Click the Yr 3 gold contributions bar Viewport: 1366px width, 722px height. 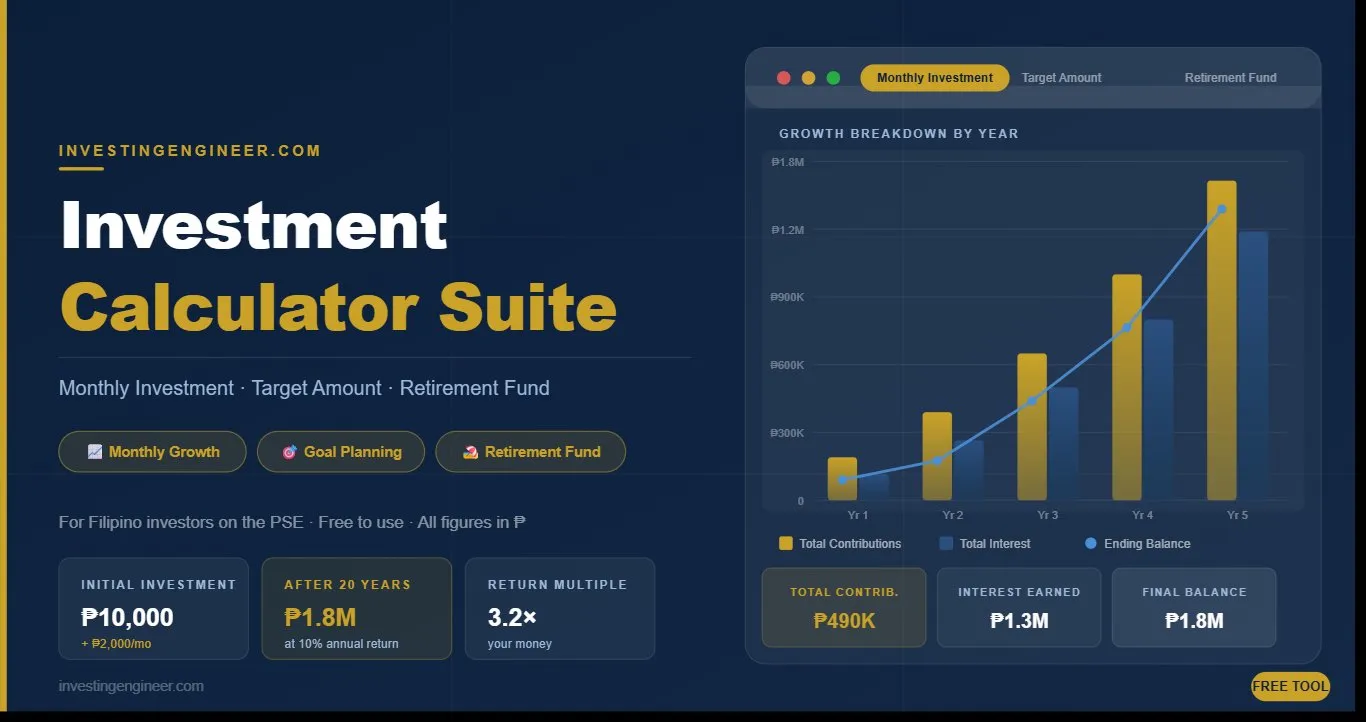click(x=1032, y=427)
